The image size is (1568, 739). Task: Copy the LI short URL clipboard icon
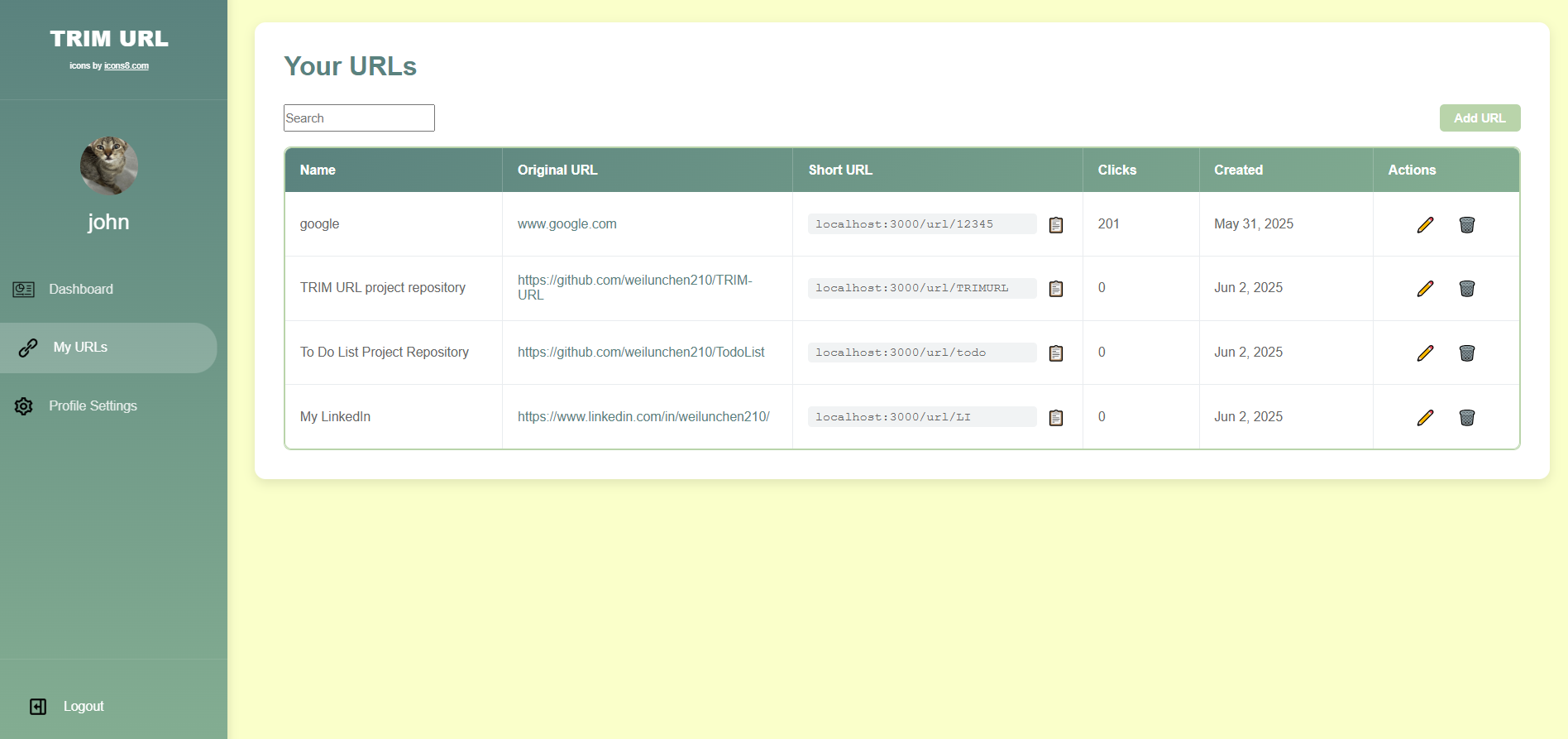(x=1056, y=418)
